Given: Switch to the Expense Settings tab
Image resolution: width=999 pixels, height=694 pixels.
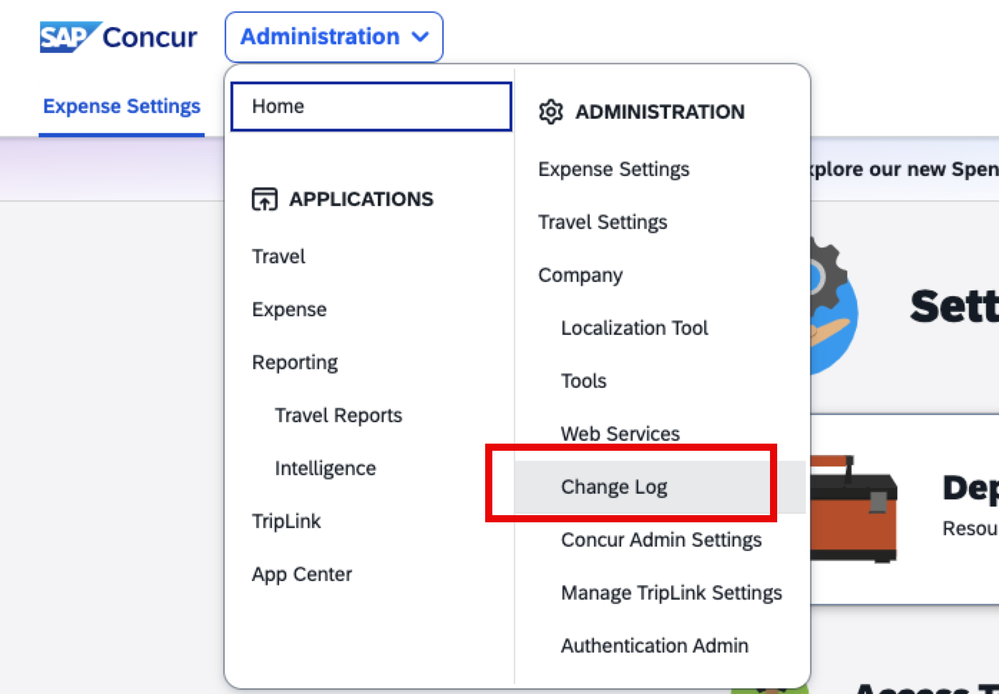Looking at the screenshot, I should (x=122, y=106).
